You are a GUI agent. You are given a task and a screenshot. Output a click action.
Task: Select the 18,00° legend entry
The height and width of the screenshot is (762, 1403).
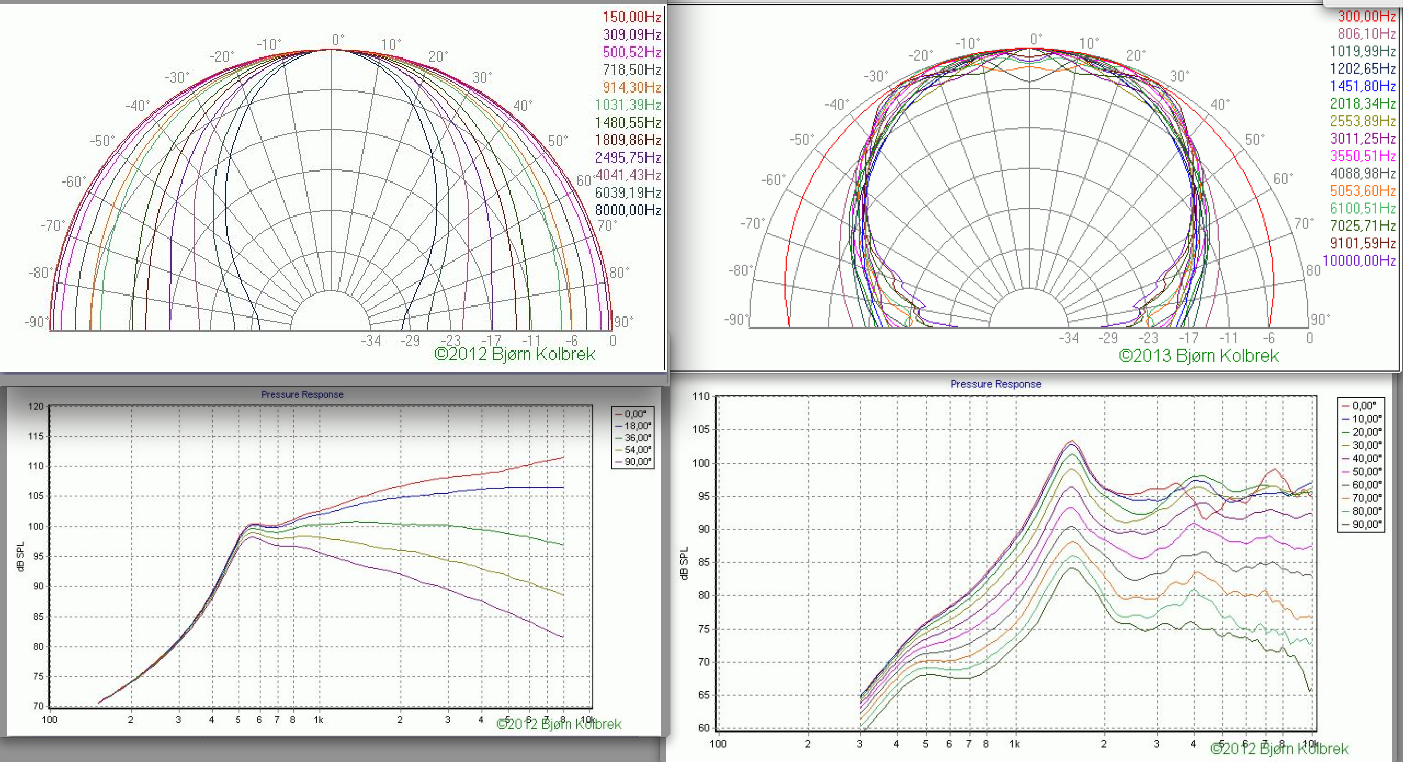tap(633, 425)
